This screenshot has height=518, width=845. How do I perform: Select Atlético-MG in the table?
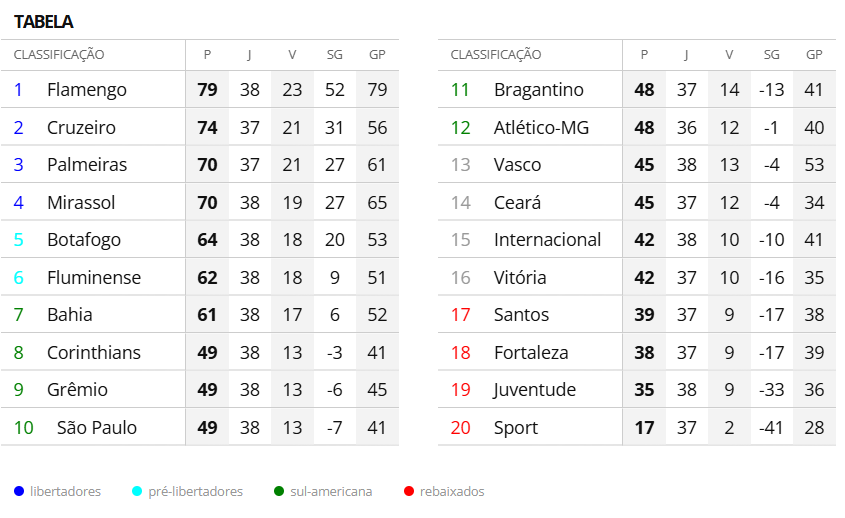(541, 128)
